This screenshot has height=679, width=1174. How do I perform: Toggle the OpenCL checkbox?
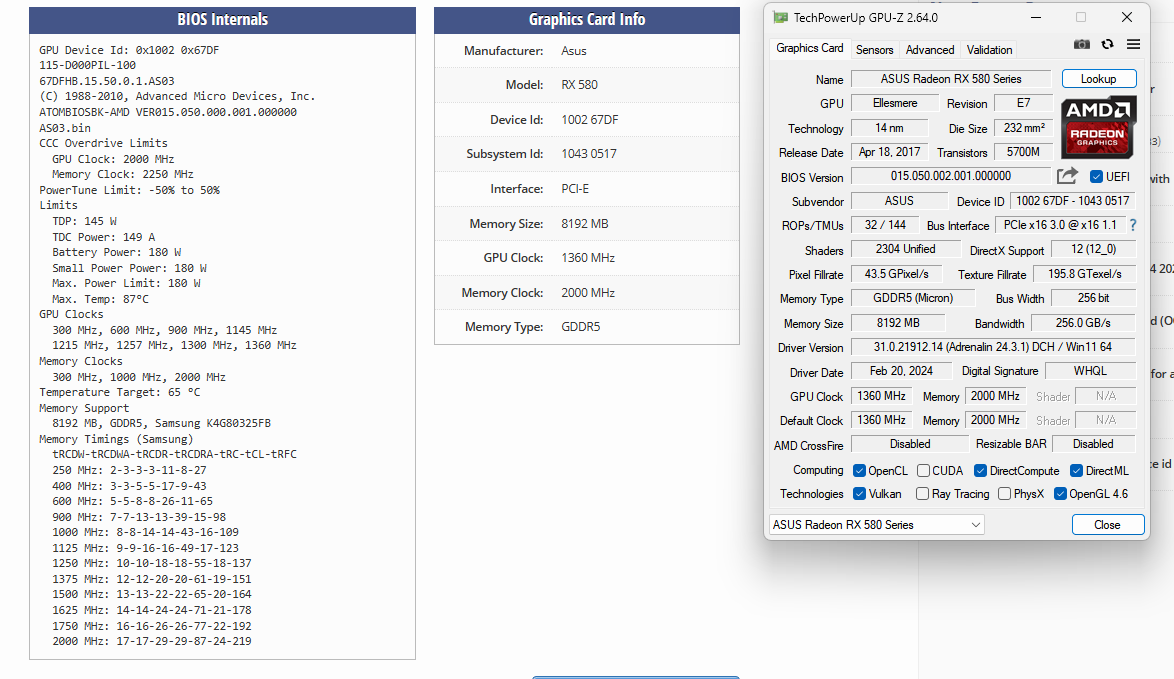pos(860,471)
